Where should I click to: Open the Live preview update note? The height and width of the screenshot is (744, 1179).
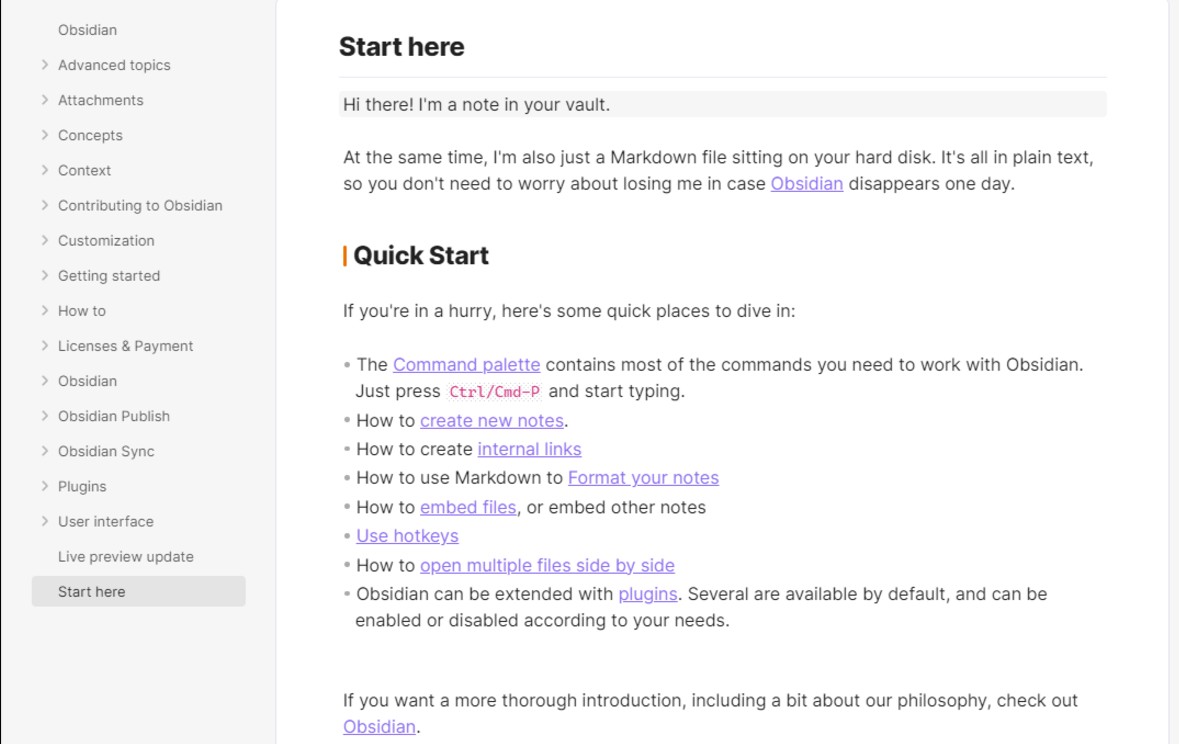(126, 557)
